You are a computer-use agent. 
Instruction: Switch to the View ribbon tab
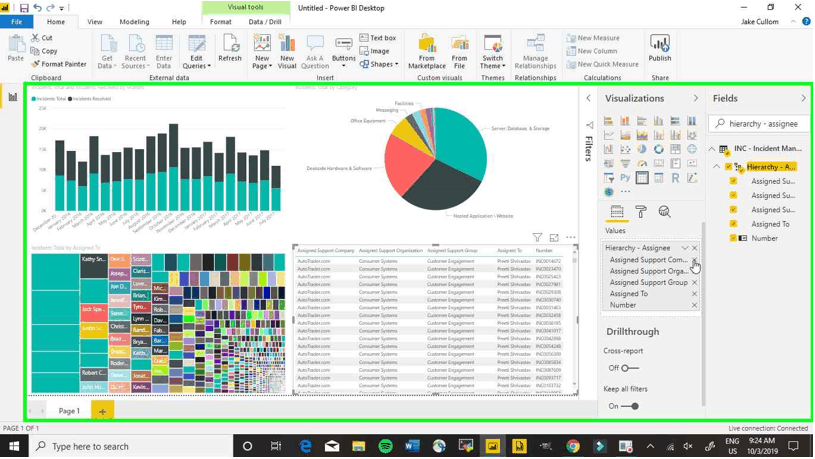[95, 22]
